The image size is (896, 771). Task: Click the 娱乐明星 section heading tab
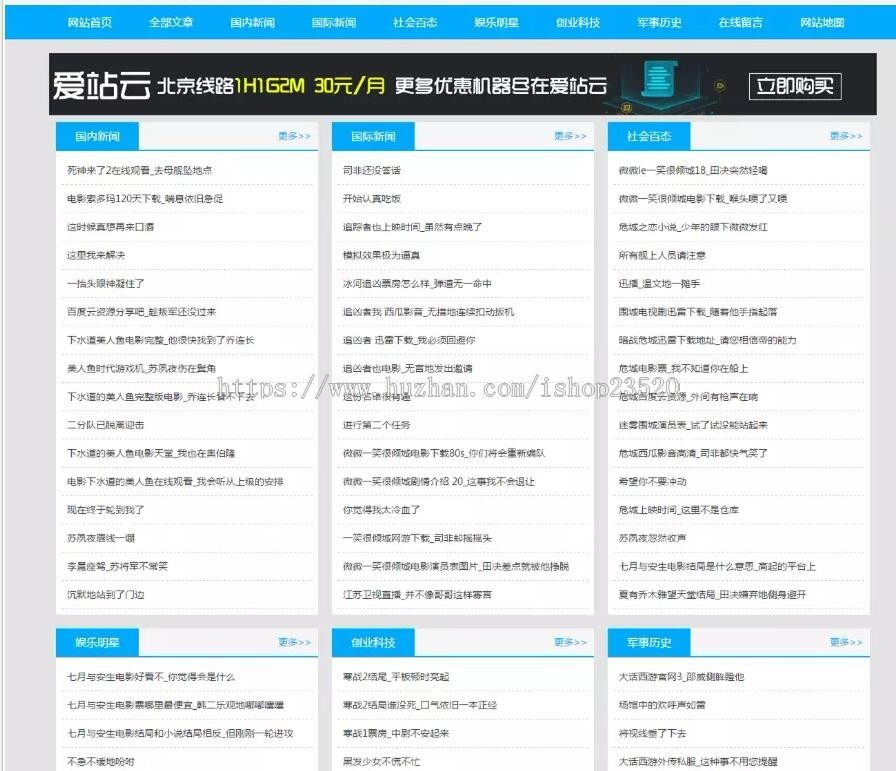(x=97, y=643)
